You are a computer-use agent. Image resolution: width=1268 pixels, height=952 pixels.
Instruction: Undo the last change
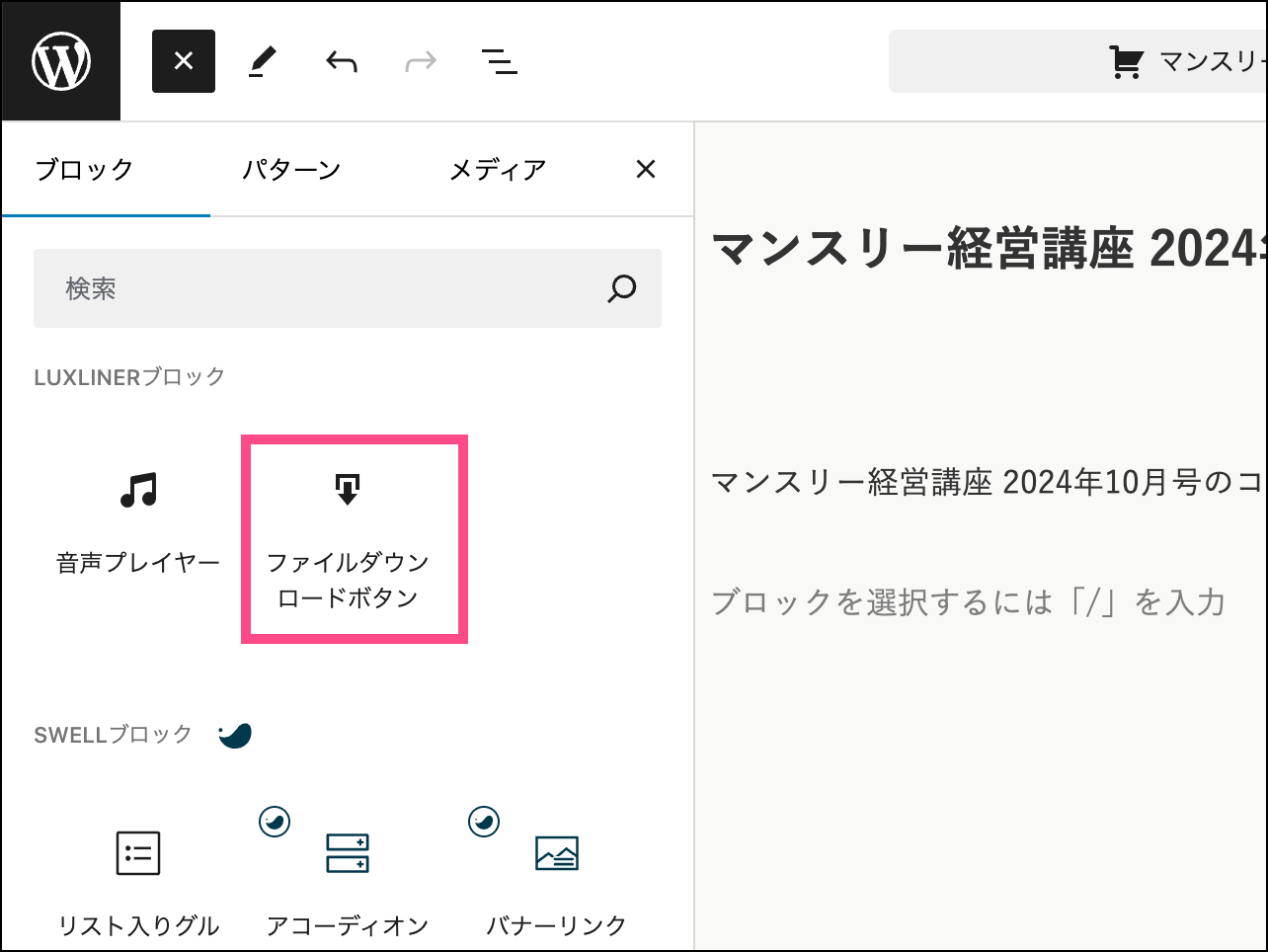342,62
